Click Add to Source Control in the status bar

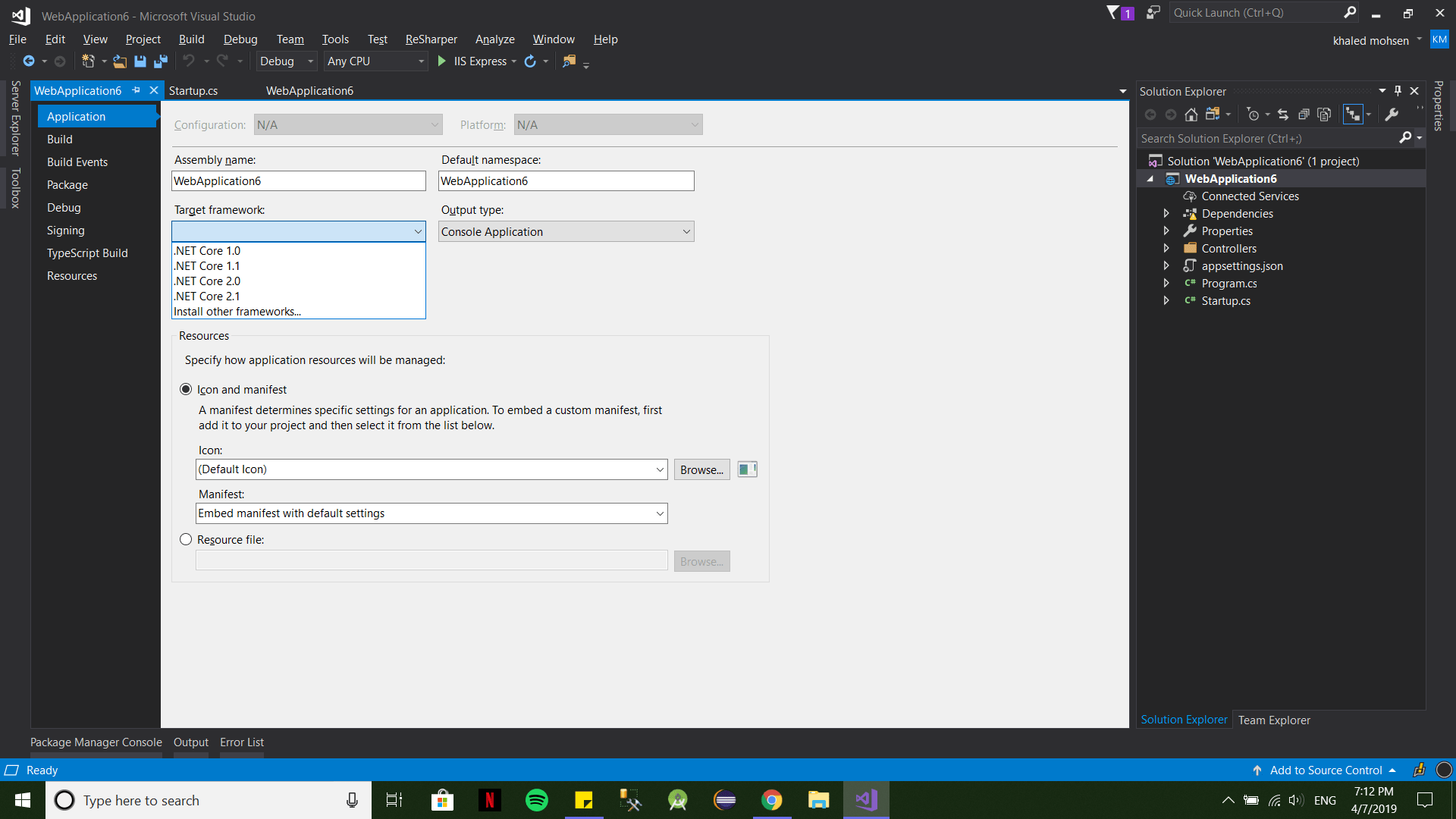[x=1326, y=770]
